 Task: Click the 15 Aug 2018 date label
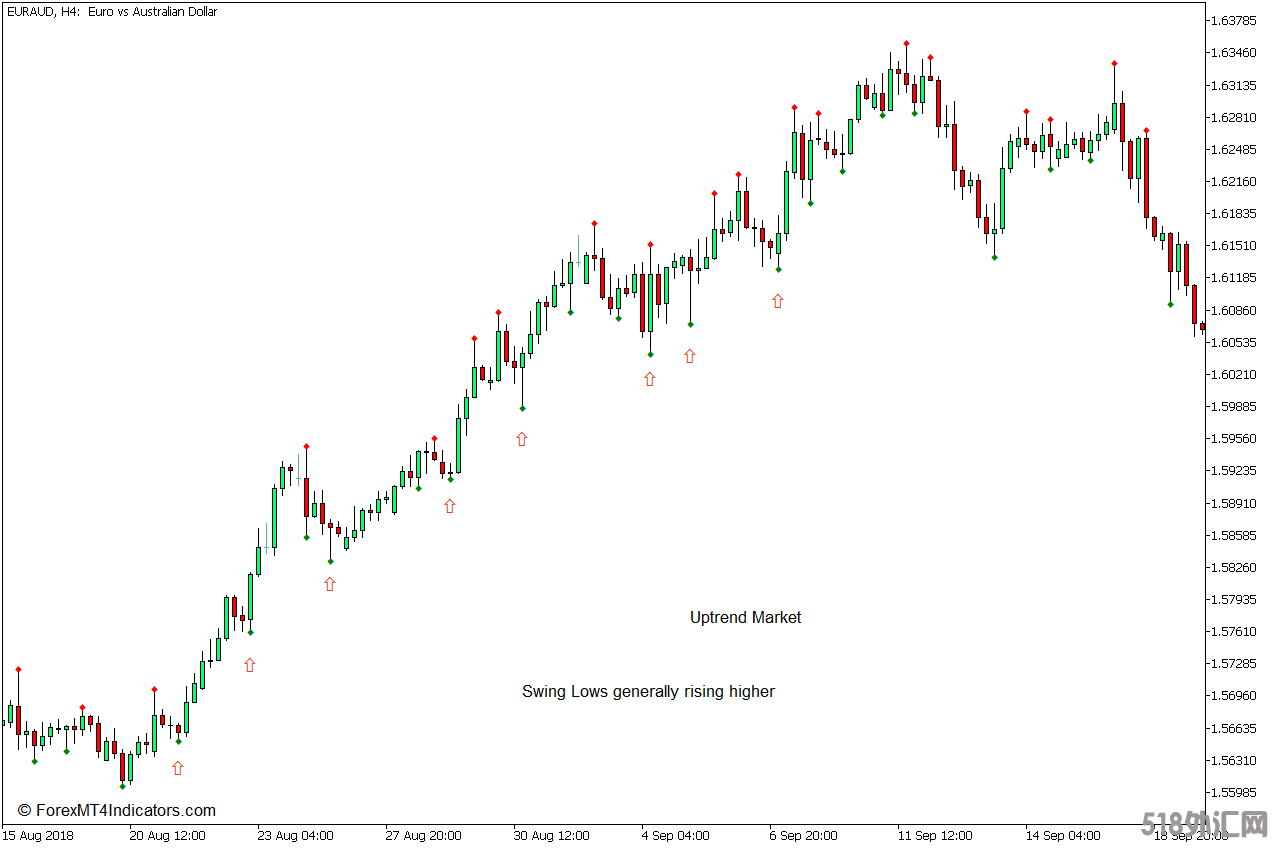(38, 835)
